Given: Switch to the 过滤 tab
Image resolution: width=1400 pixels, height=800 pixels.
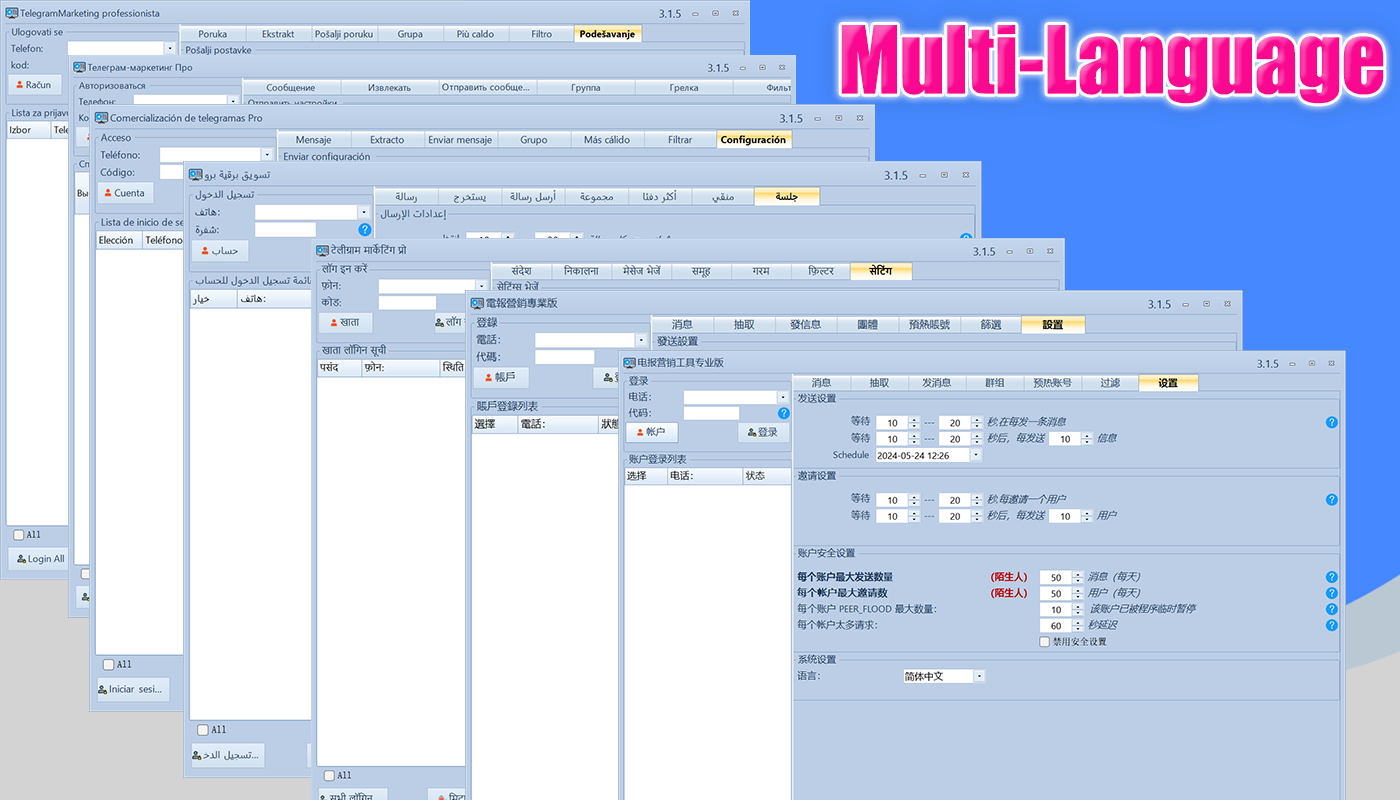Looking at the screenshot, I should tap(1110, 382).
